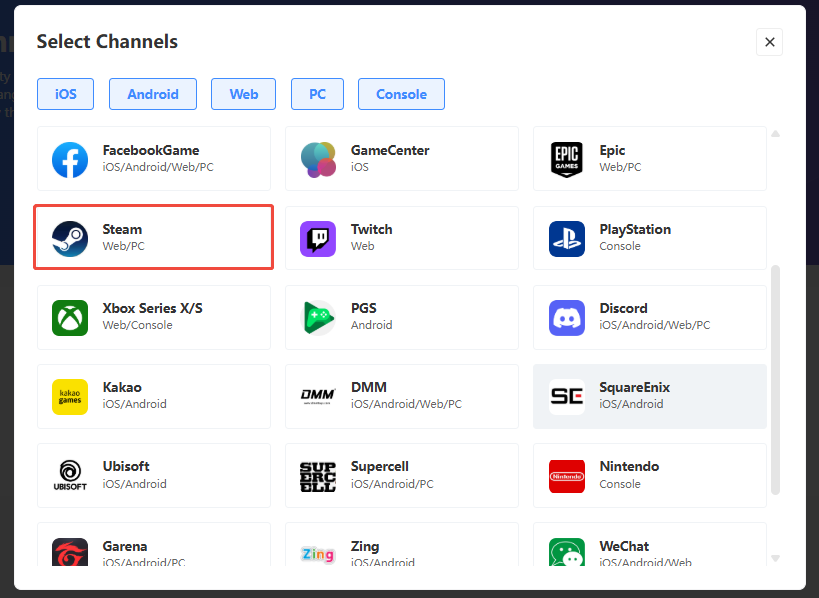
Task: Click the Steam logo icon
Action: (70, 239)
